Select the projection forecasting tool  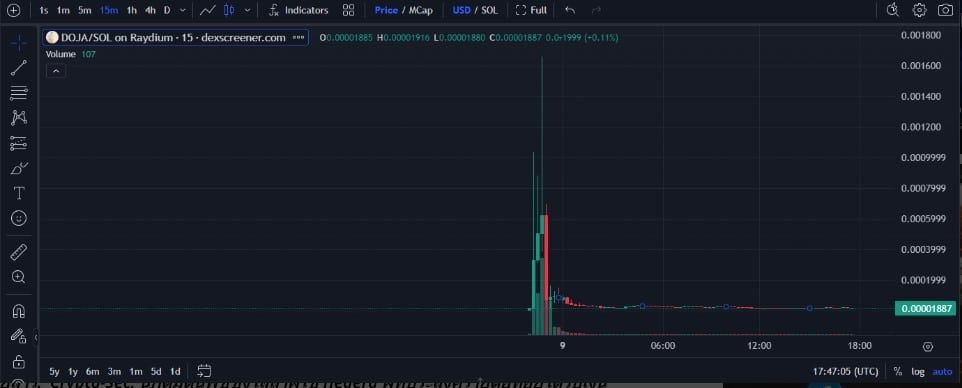tap(19, 143)
